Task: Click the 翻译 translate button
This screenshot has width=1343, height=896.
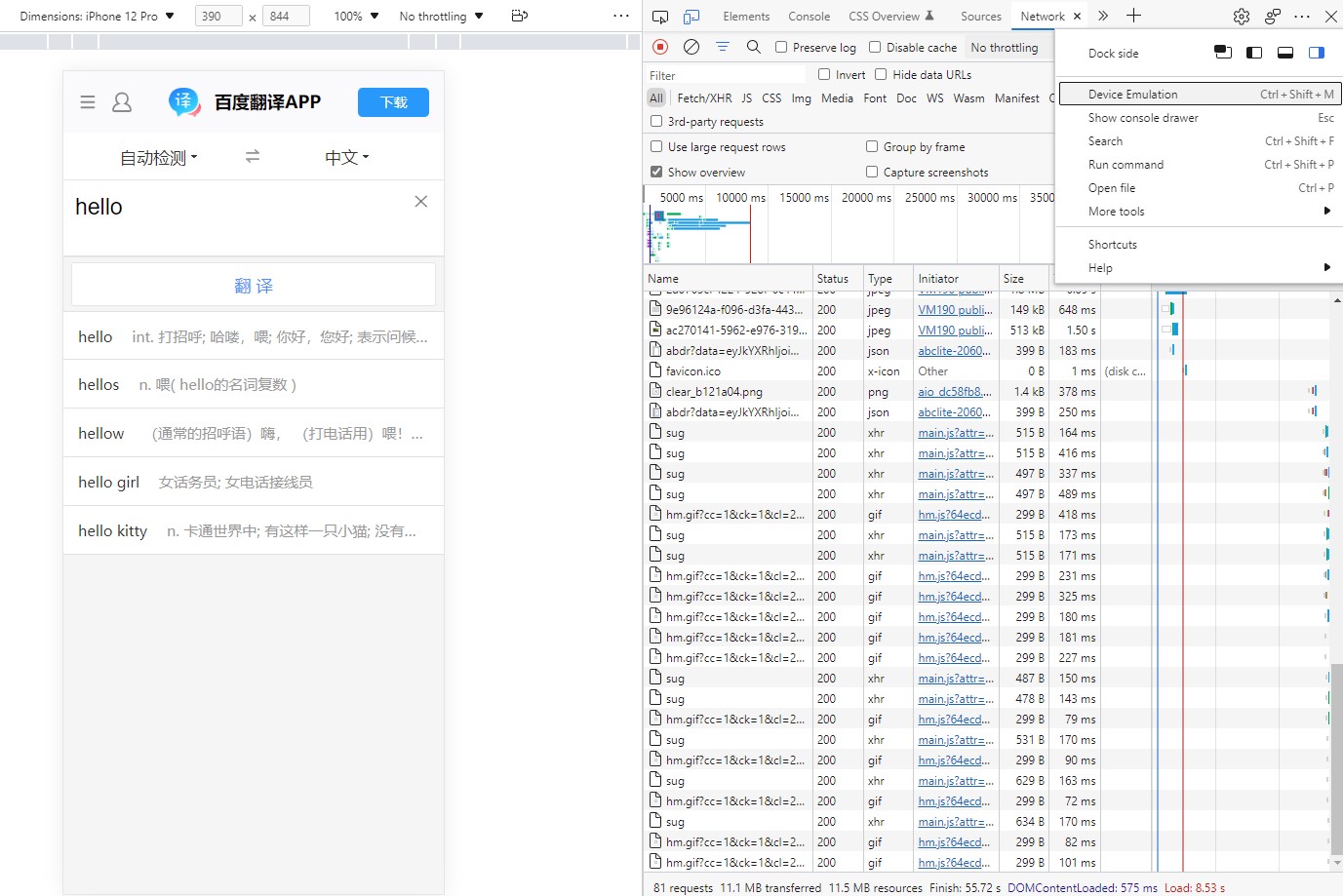Action: click(254, 285)
